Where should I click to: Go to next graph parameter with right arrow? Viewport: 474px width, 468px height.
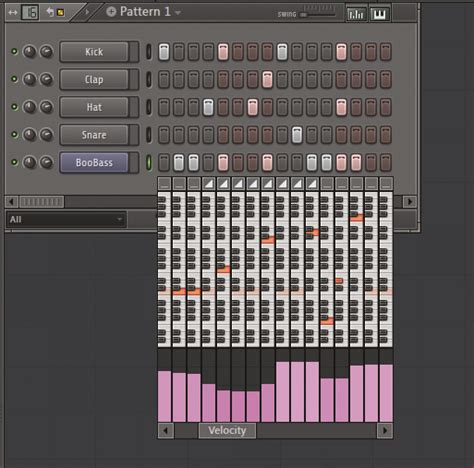pyautogui.click(x=385, y=431)
